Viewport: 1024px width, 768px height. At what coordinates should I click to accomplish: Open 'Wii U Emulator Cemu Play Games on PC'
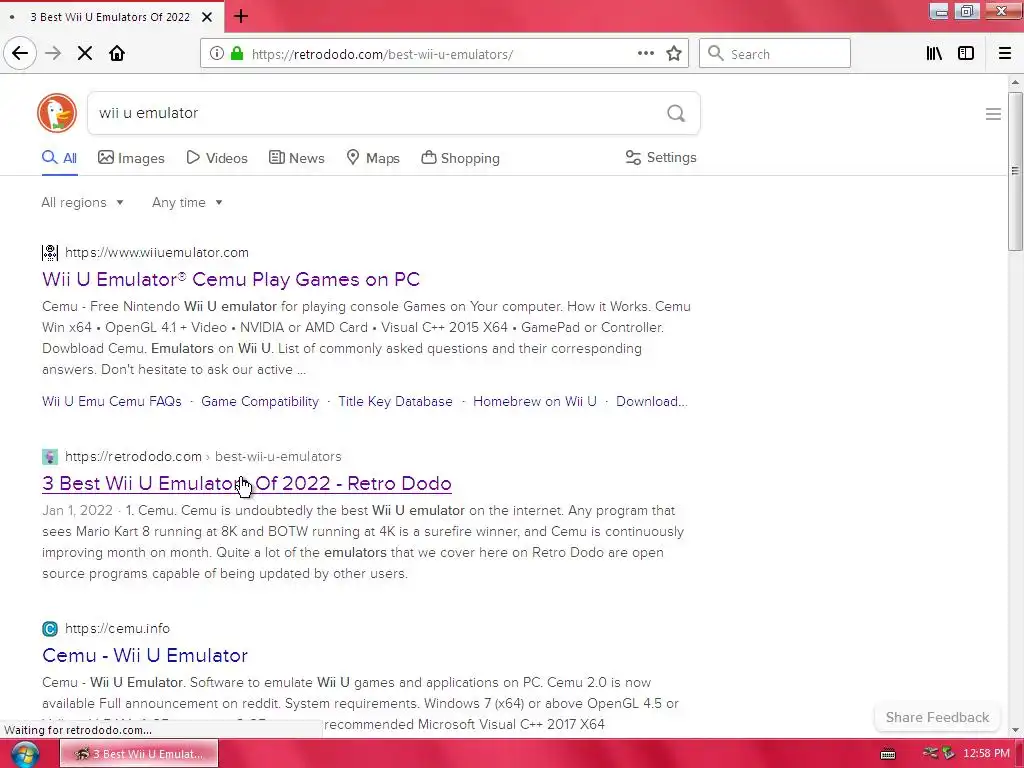tap(231, 279)
